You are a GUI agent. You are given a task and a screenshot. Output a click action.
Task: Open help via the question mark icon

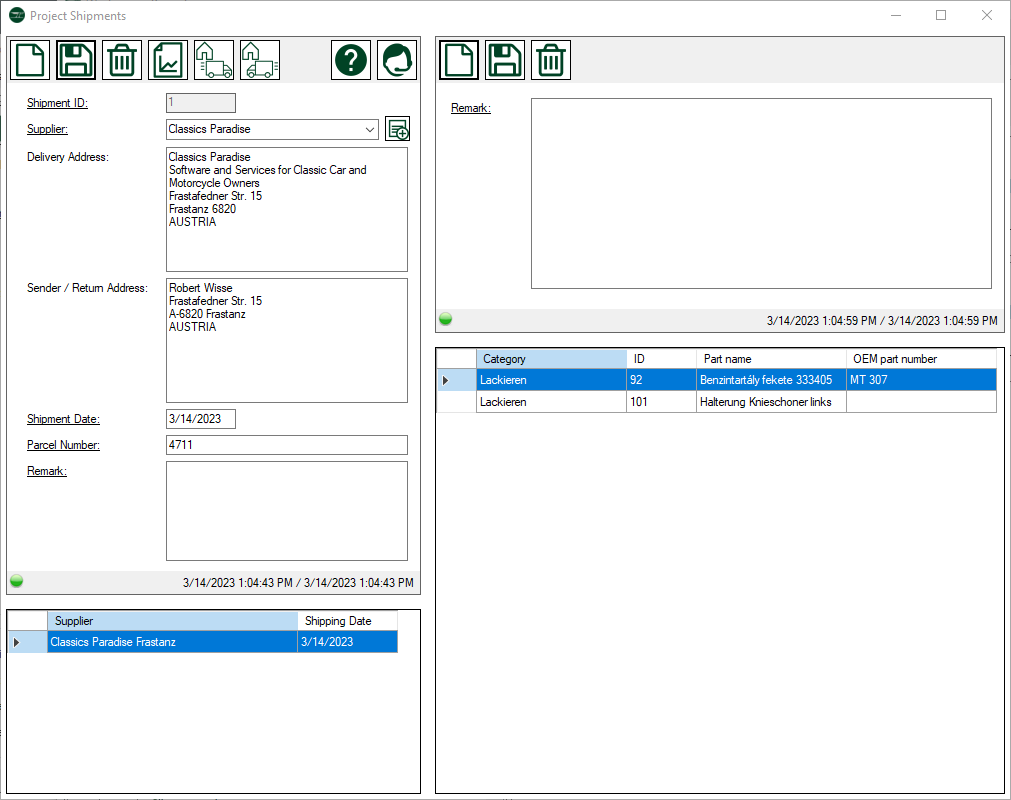point(351,60)
